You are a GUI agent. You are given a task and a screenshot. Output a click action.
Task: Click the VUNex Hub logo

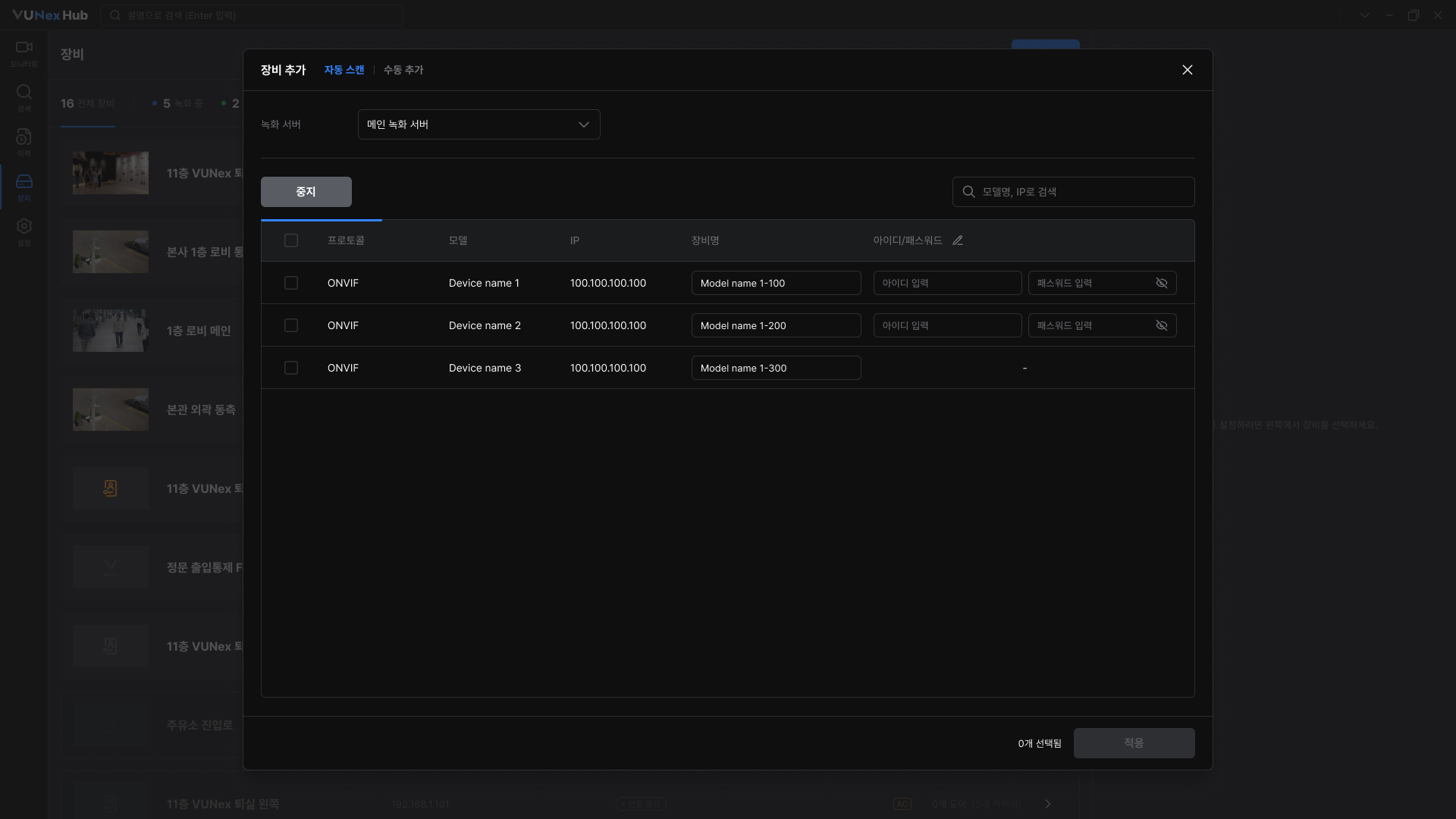[50, 15]
